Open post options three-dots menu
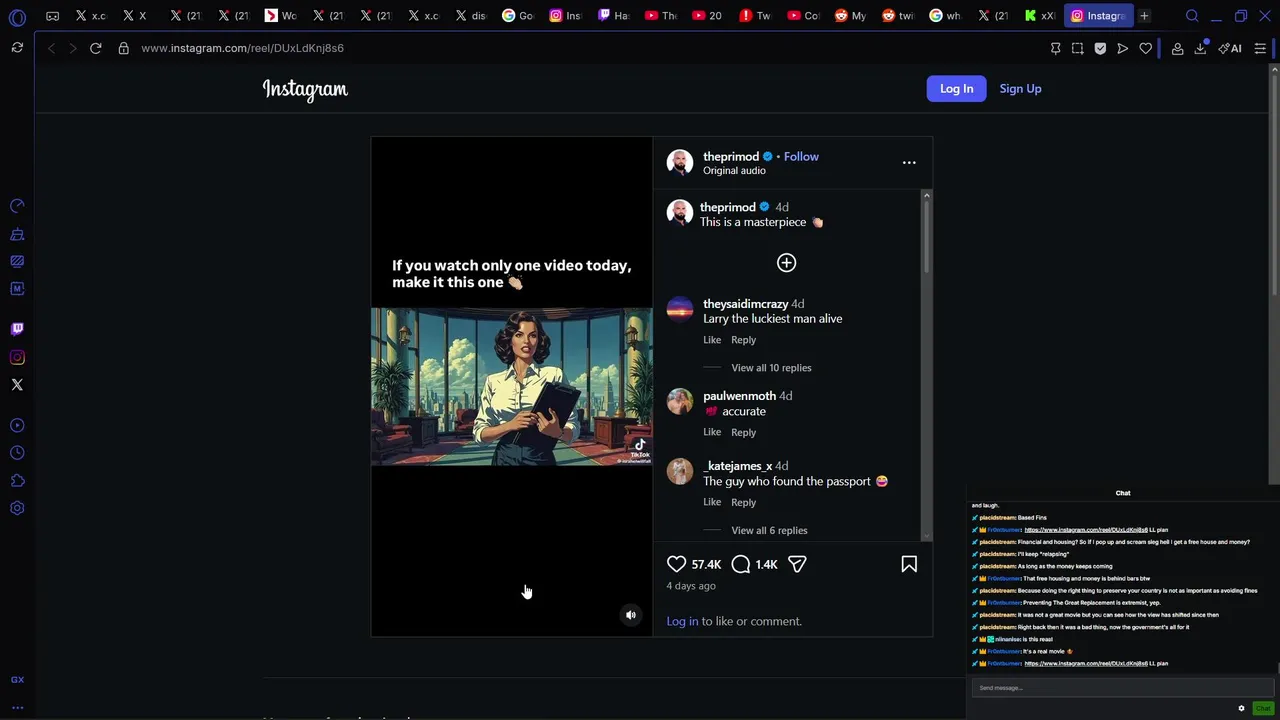 tap(909, 162)
